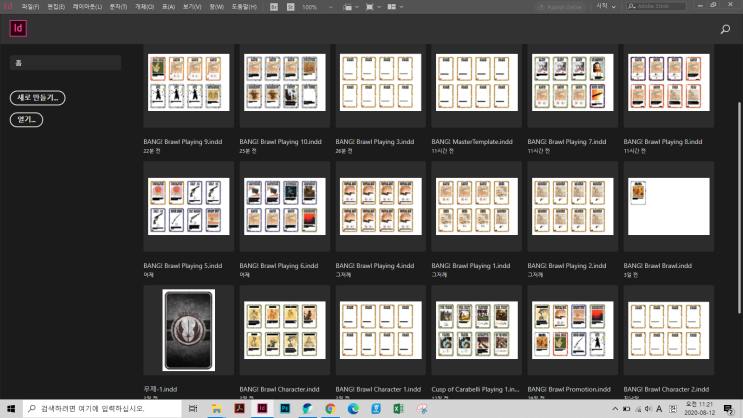
Task: Open BANG! Brawl Playing 7.indd thumbnail
Action: pyautogui.click(x=572, y=82)
